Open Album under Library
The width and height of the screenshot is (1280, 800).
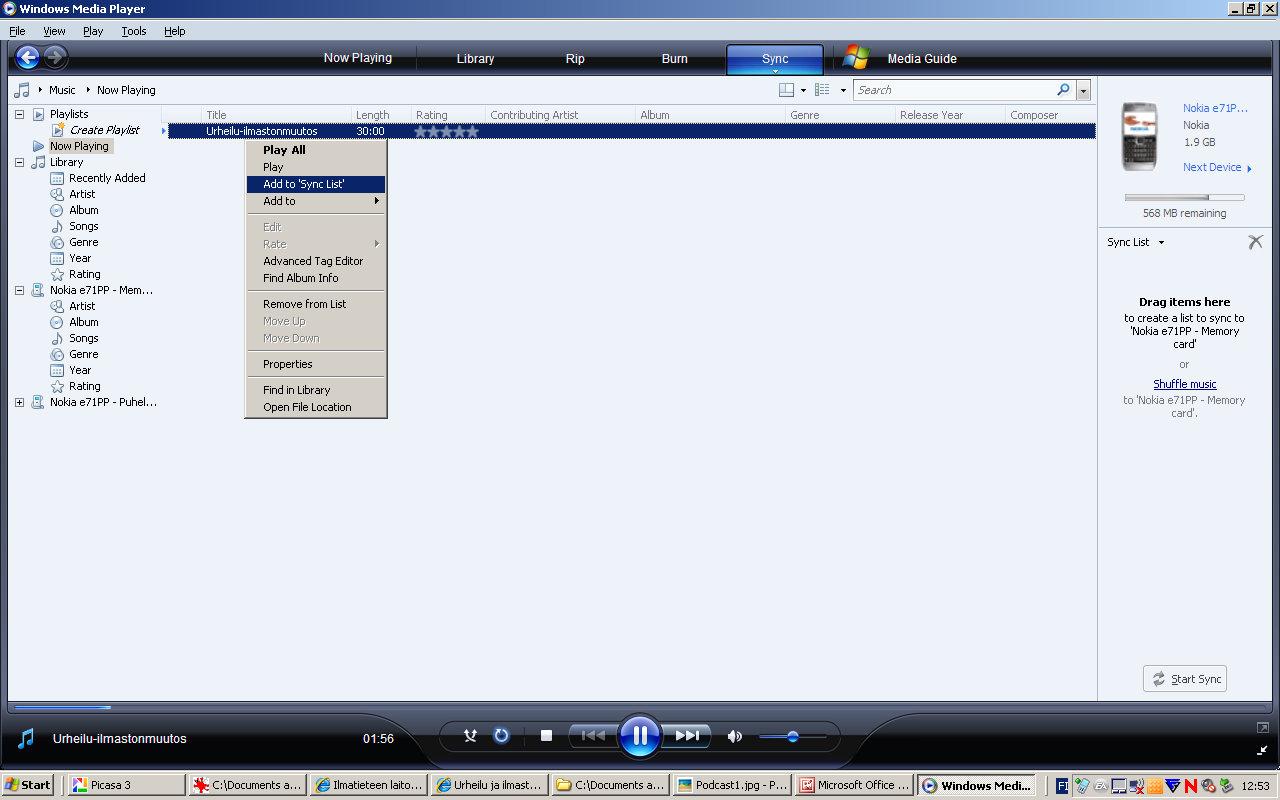84,210
